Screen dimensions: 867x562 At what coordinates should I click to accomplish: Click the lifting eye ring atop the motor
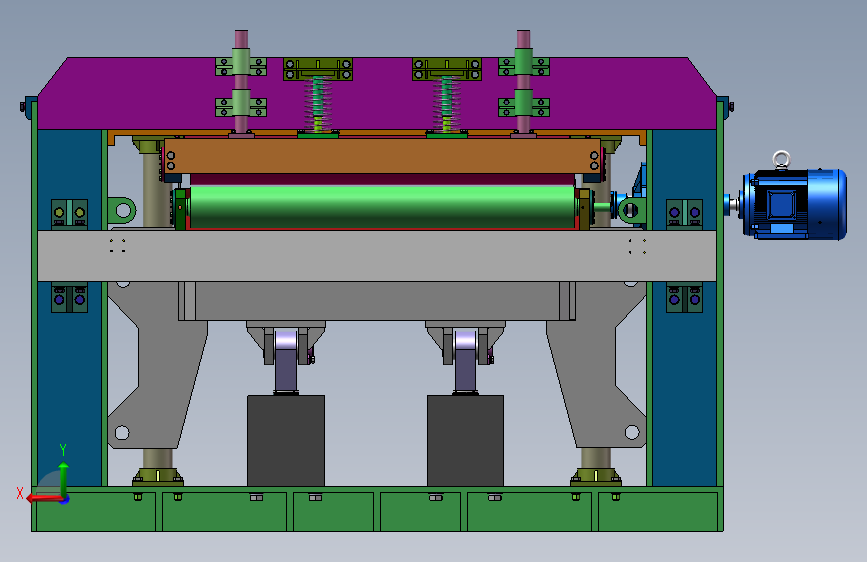pos(781,159)
